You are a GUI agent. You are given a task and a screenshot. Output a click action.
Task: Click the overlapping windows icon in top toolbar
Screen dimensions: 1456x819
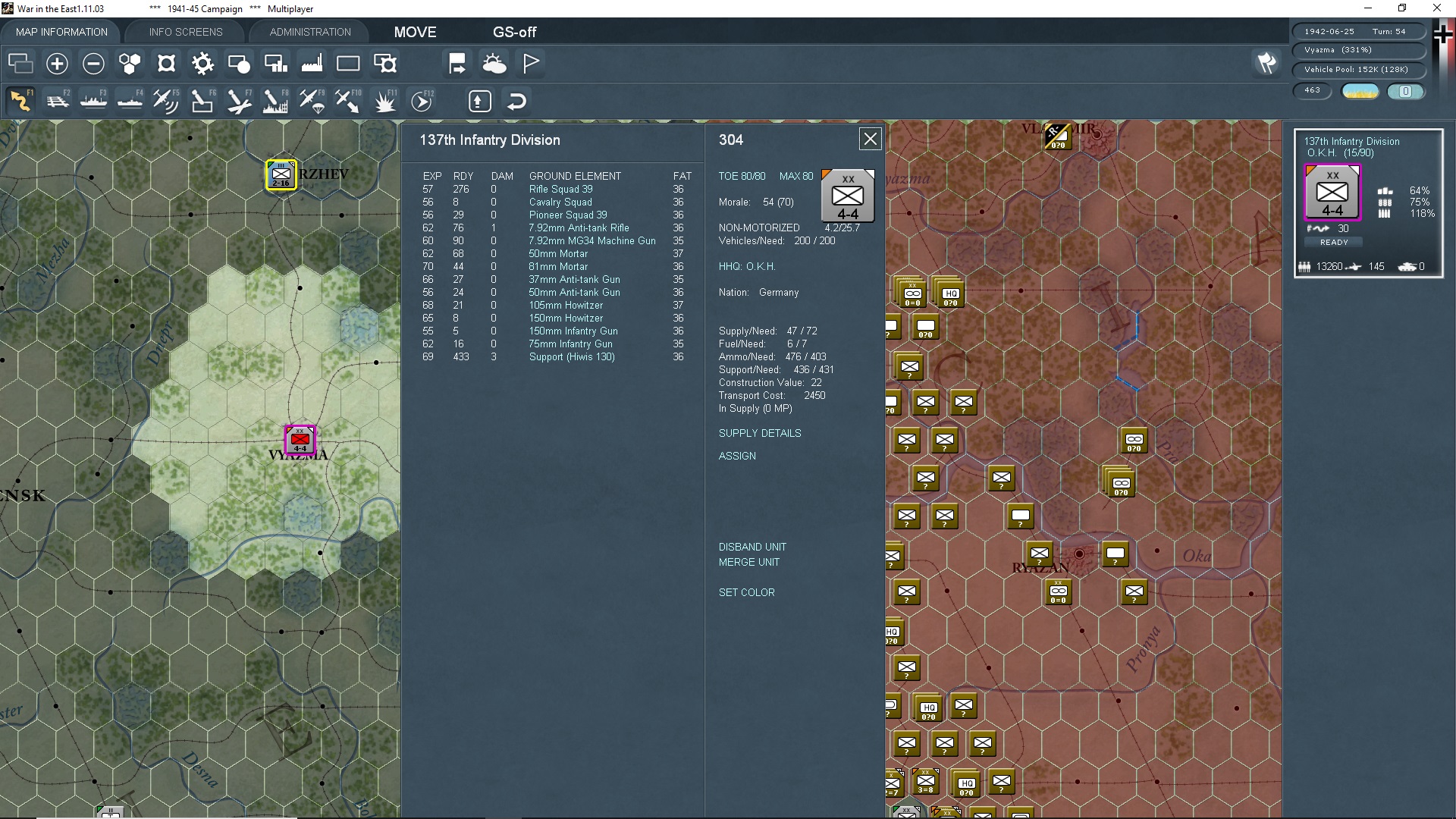pos(20,63)
